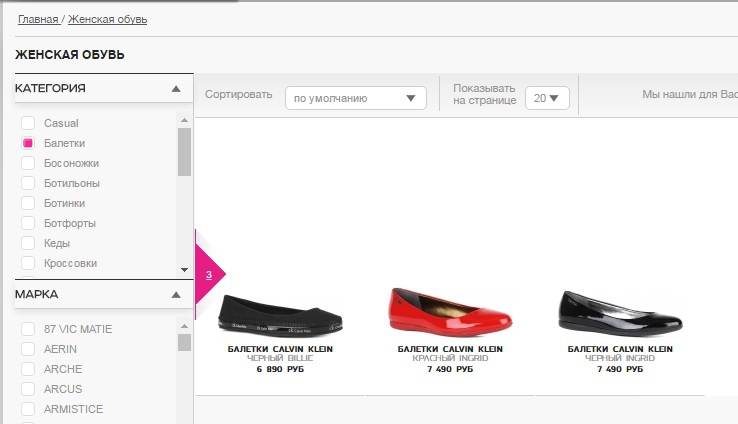The width and height of the screenshot is (738, 424).
Task: Check the ARCHE brand checkbox
Action: coord(28,369)
